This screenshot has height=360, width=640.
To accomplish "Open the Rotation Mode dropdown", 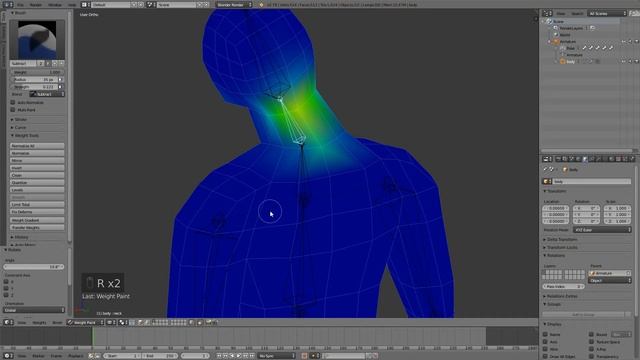I will coord(602,230).
